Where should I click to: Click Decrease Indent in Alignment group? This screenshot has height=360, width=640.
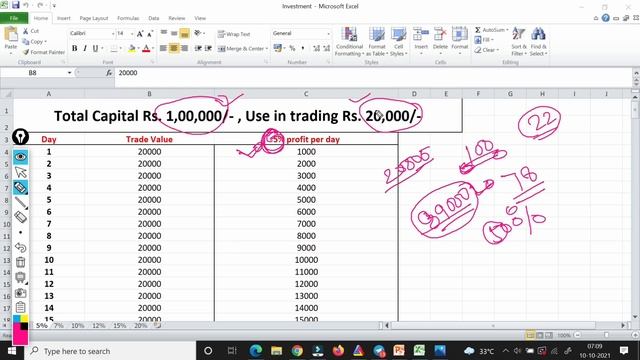198,48
